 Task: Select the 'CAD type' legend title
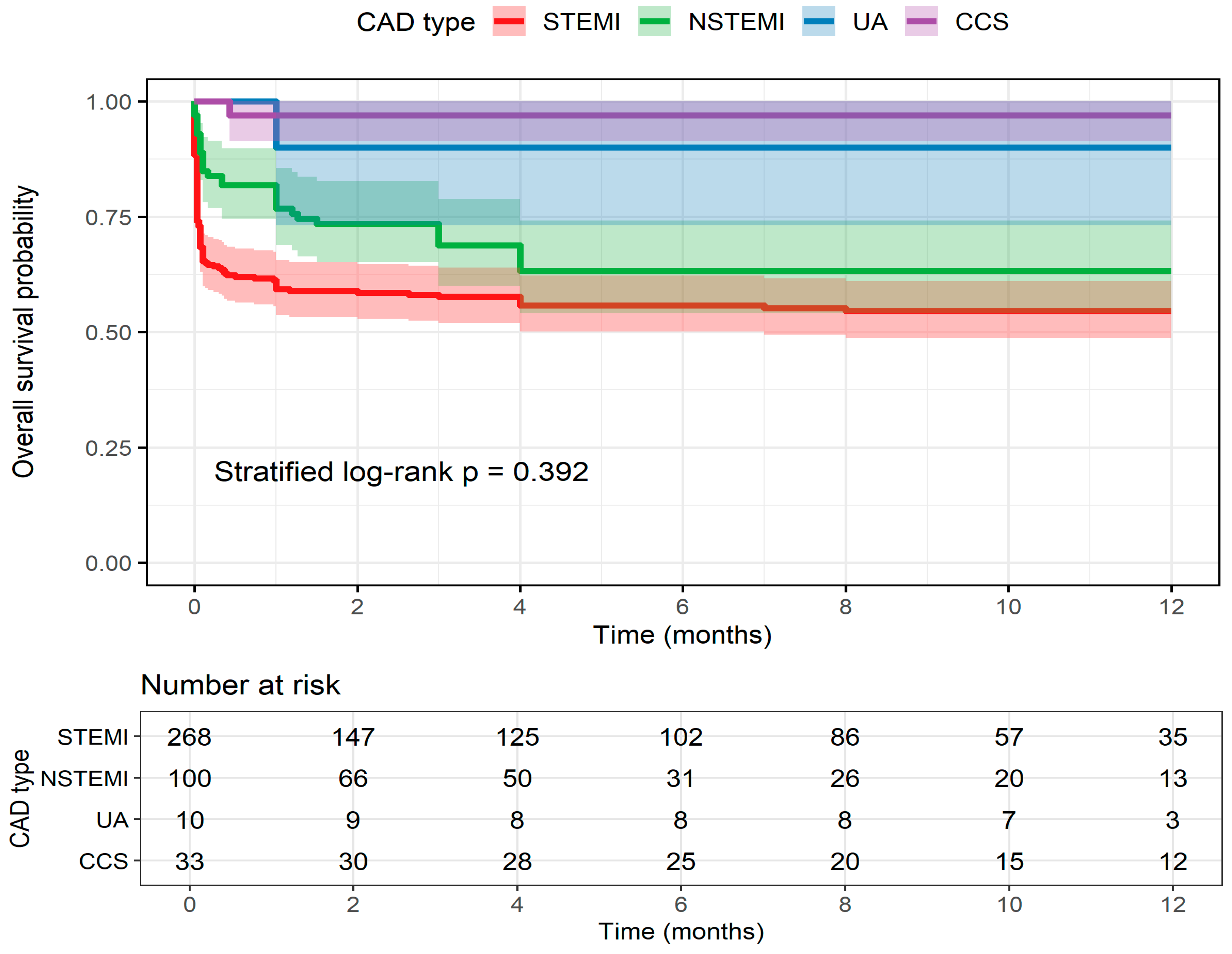click(415, 23)
